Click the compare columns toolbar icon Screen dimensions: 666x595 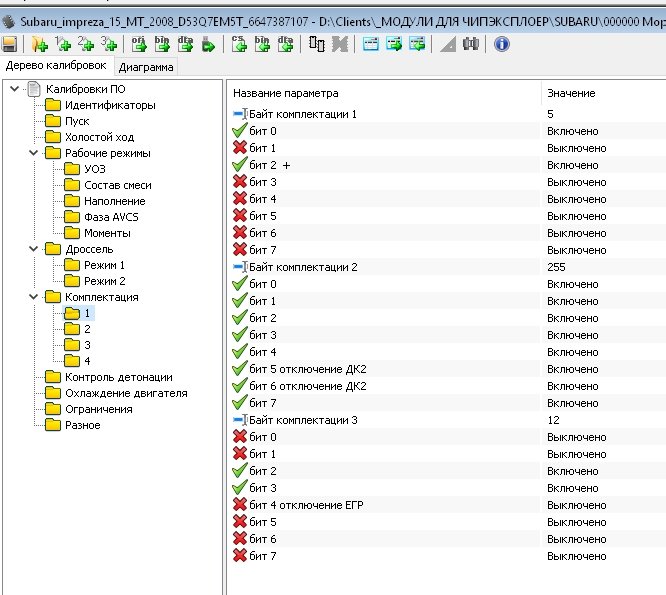[316, 44]
